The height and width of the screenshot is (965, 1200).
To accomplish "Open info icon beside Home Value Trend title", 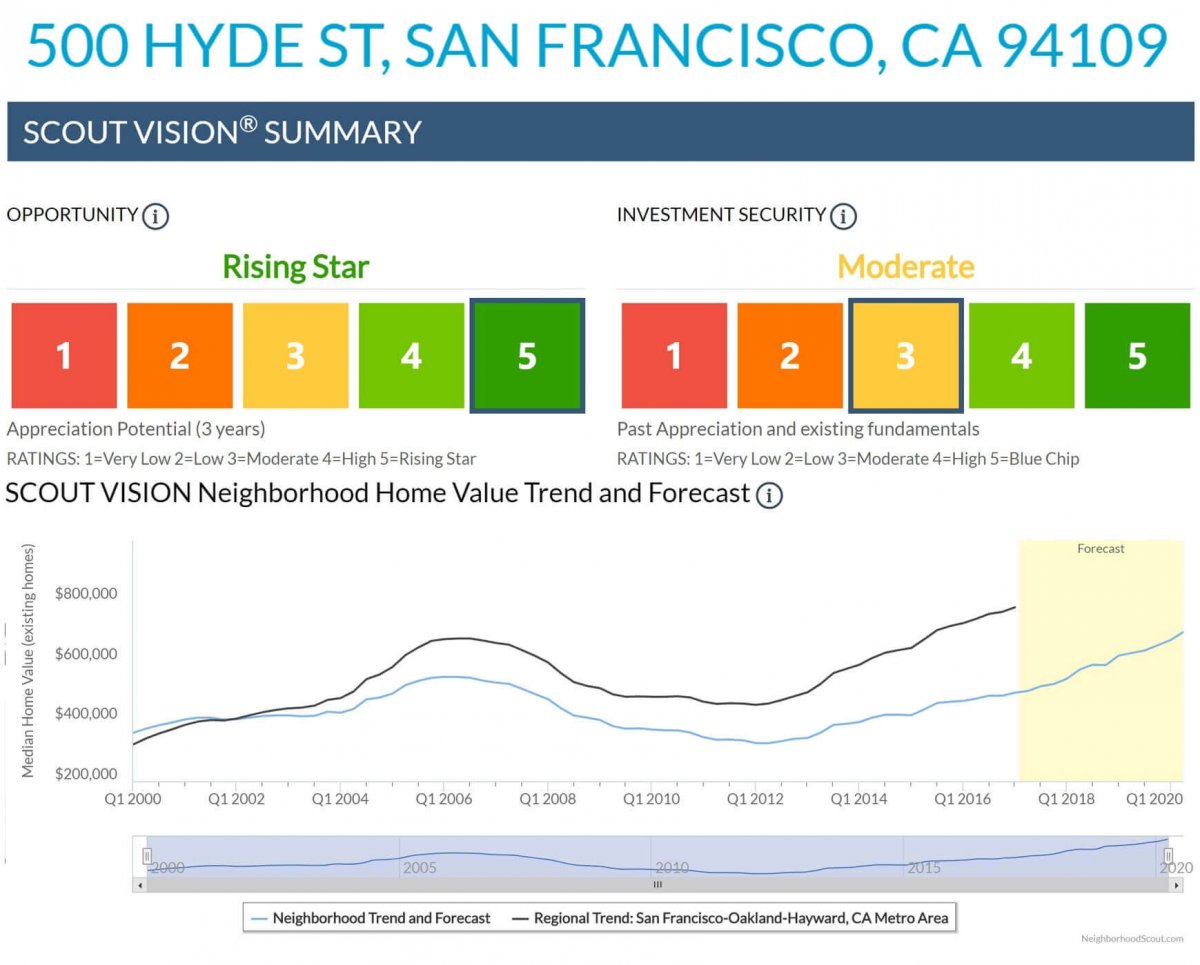I will (768, 495).
